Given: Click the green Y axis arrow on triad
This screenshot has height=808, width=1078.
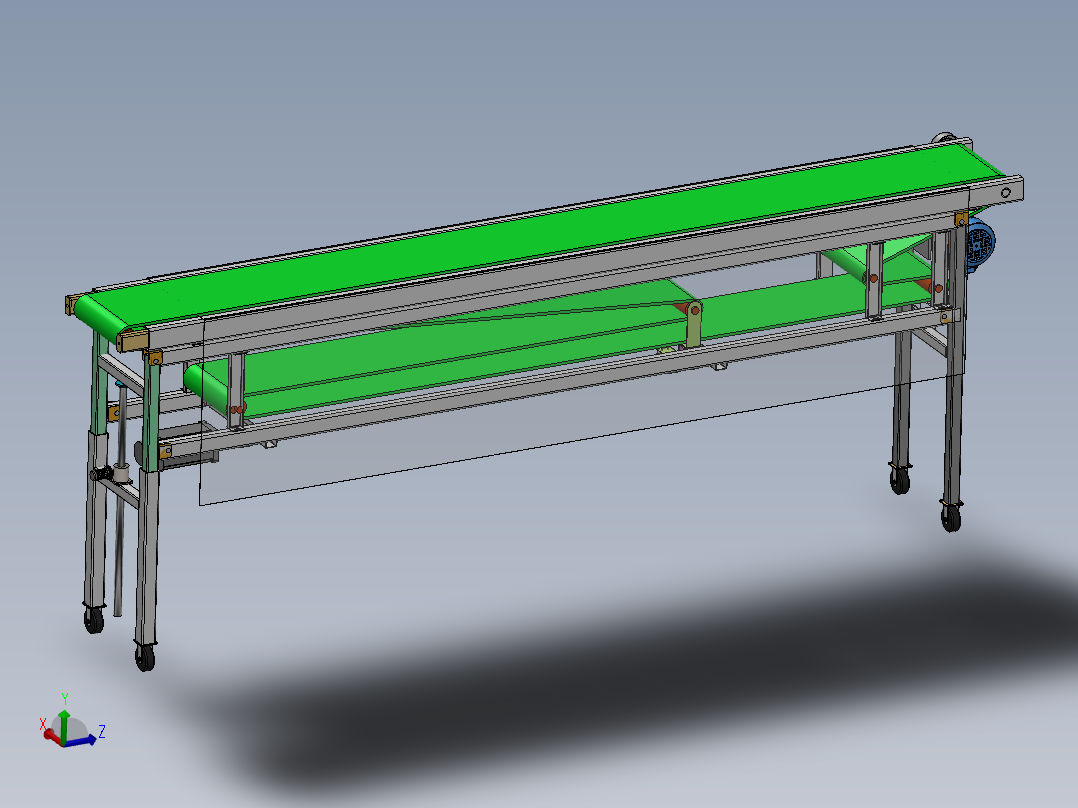Looking at the screenshot, I should tap(63, 726).
